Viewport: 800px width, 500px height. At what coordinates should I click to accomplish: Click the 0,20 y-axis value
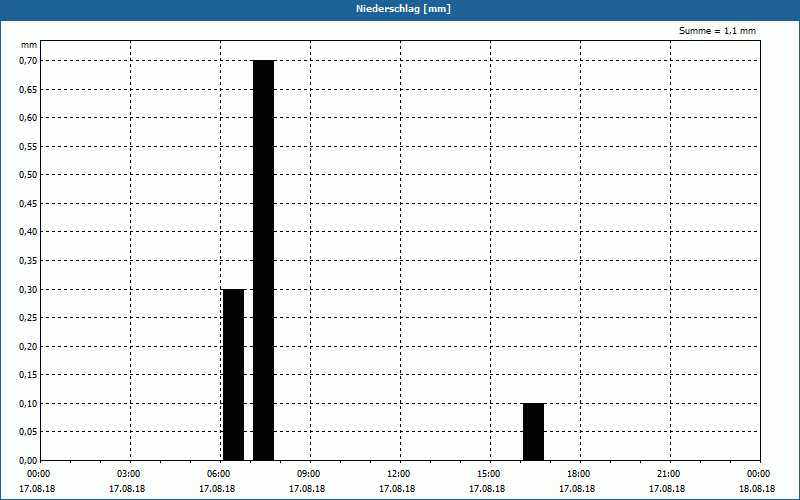(x=28, y=346)
